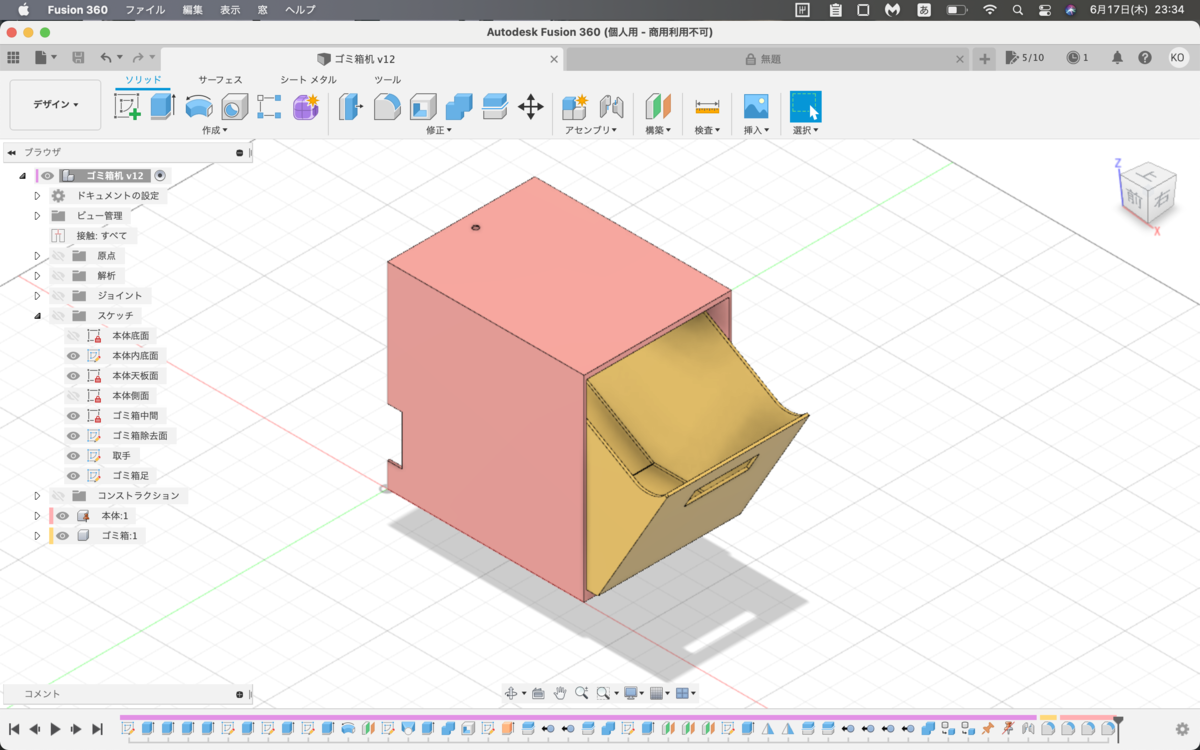
Task: Select the Create Form tool
Action: pos(305,107)
